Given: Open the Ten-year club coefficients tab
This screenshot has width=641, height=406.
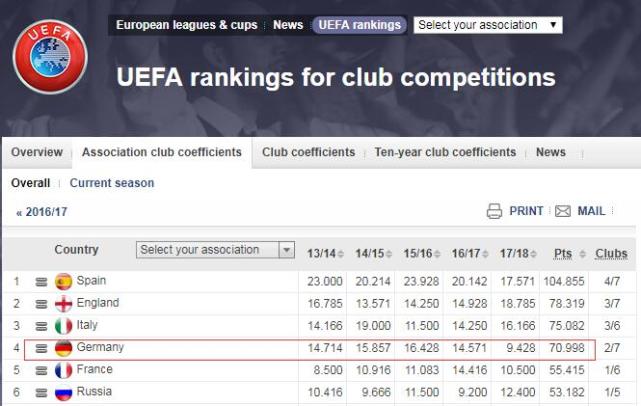Looking at the screenshot, I should (x=445, y=153).
